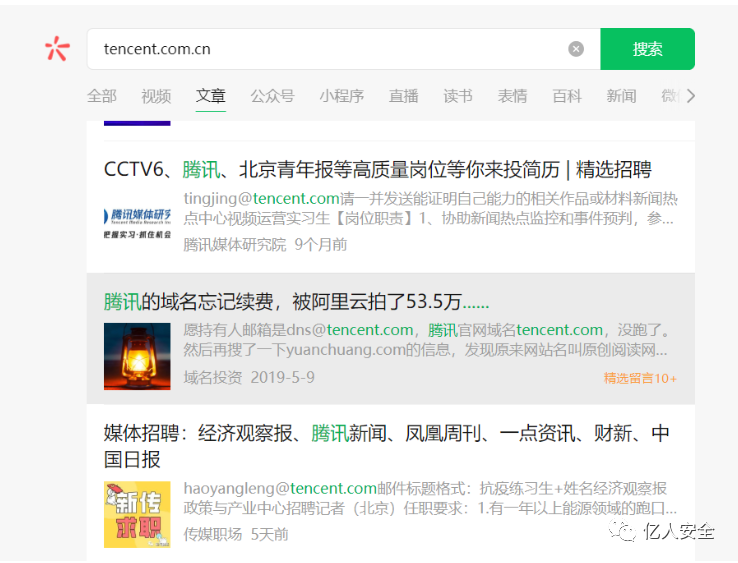
Task: Click the 腾讯媒体研究院 9个月前 source line
Action: [x=265, y=244]
